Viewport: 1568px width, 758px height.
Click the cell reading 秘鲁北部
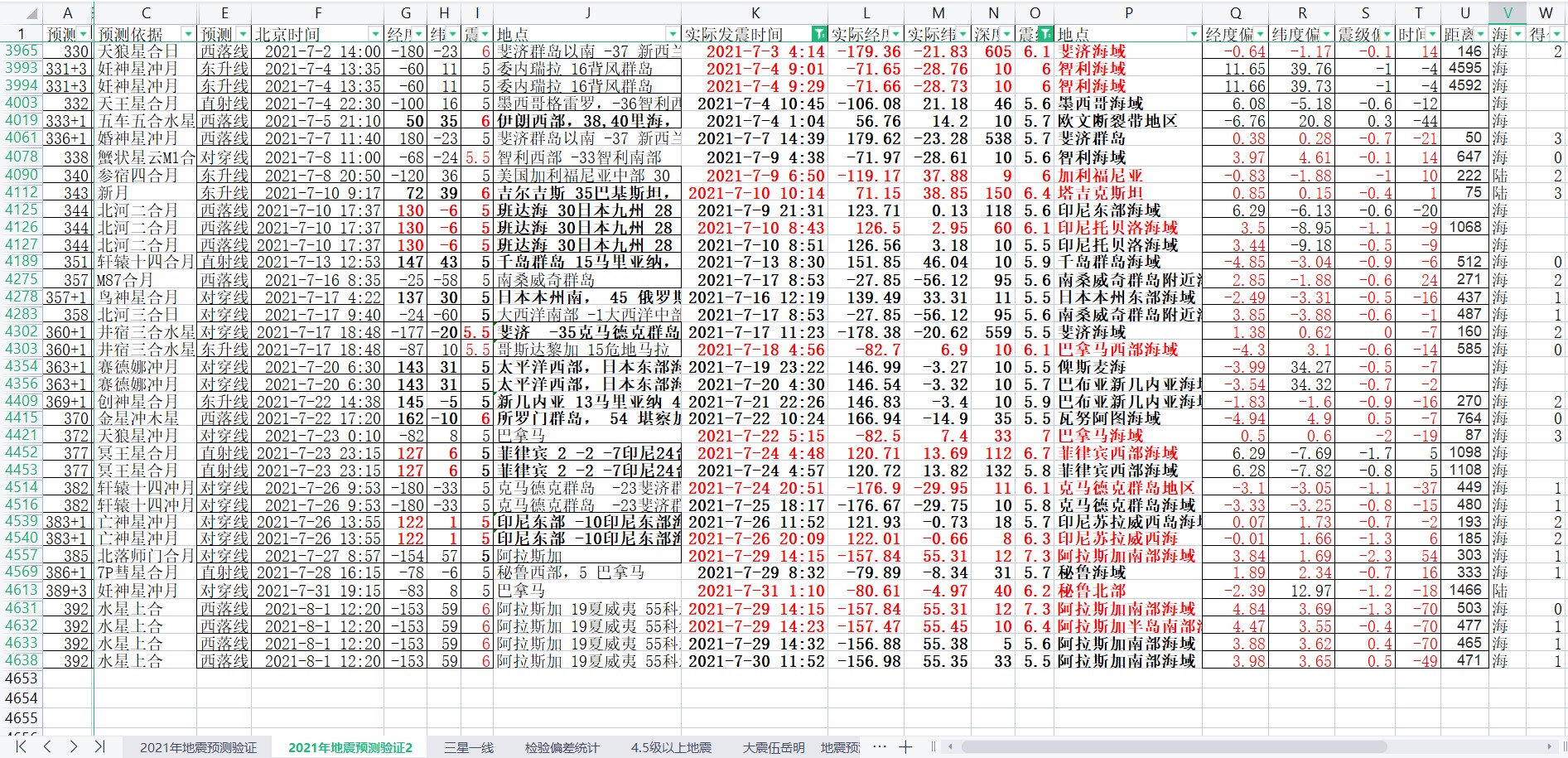pyautogui.click(x=1128, y=591)
